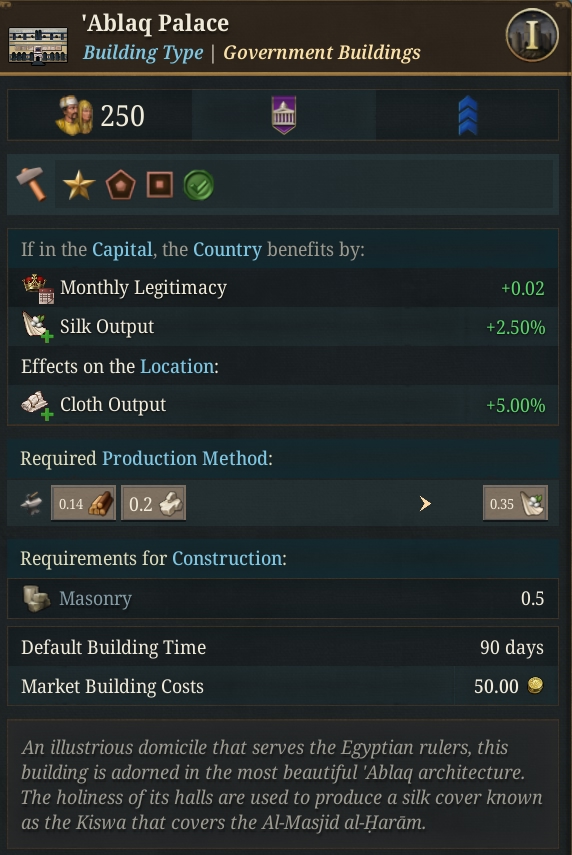Click the hammer construction icon
572x855 pixels.
(x=32, y=184)
